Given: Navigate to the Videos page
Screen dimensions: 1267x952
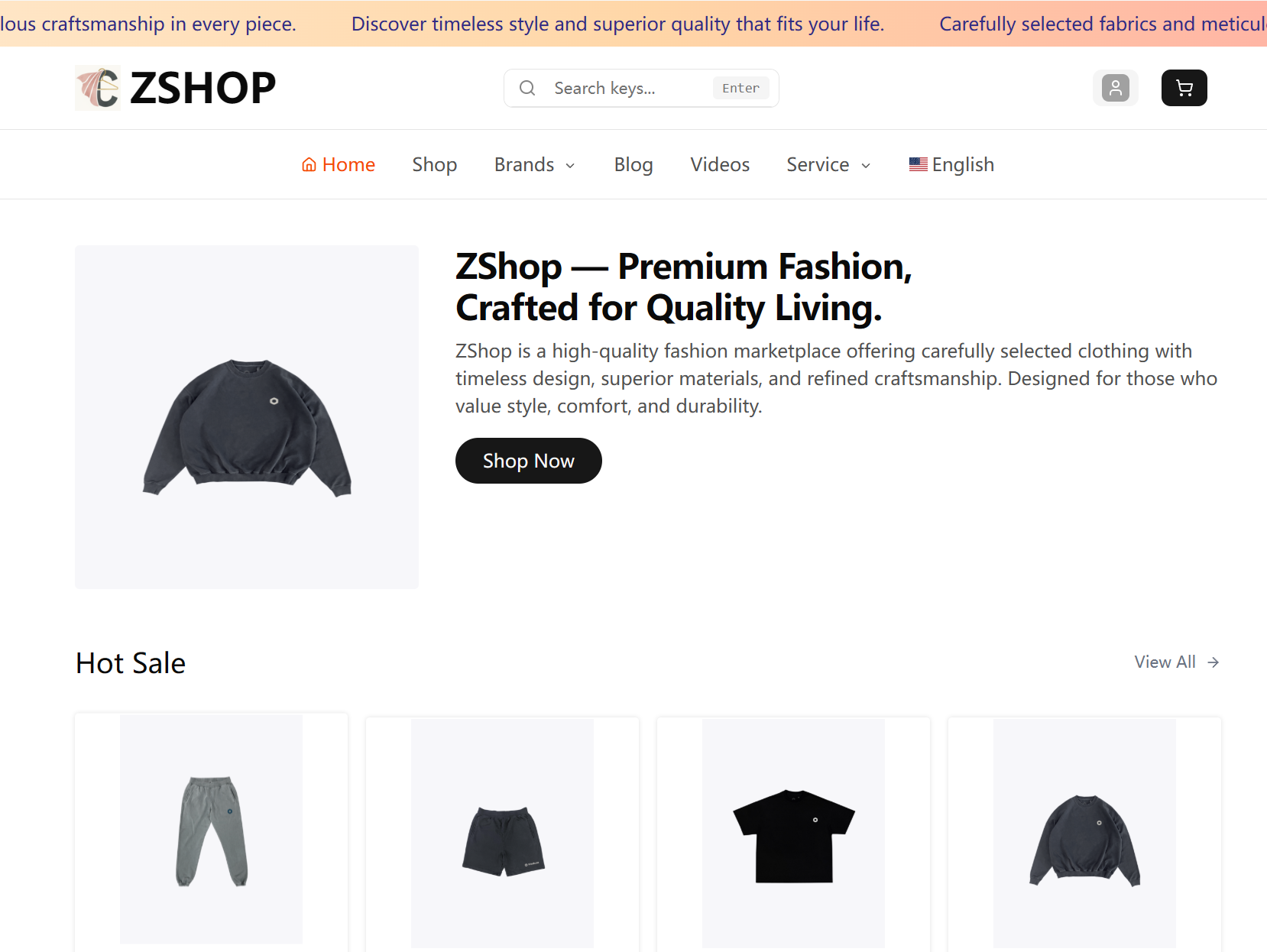Looking at the screenshot, I should (x=720, y=165).
